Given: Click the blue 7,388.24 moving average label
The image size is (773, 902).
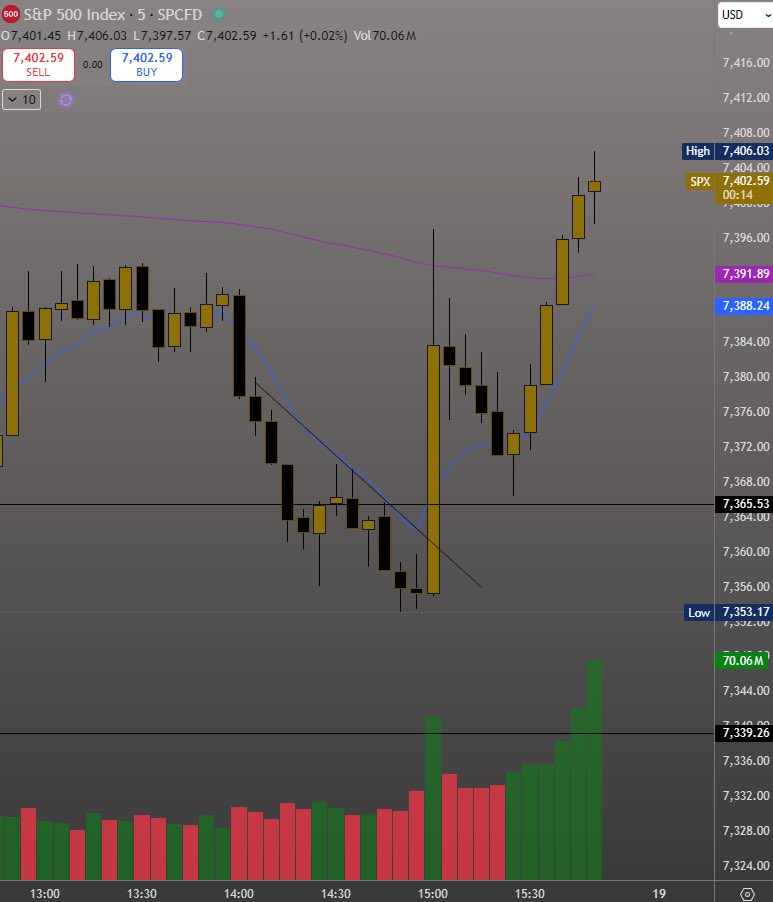Looking at the screenshot, I should (744, 306).
